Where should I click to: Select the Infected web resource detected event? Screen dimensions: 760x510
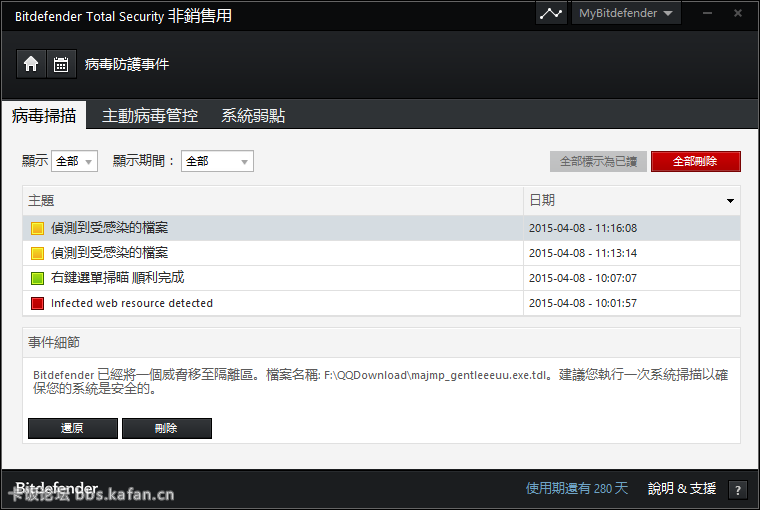click(381, 303)
